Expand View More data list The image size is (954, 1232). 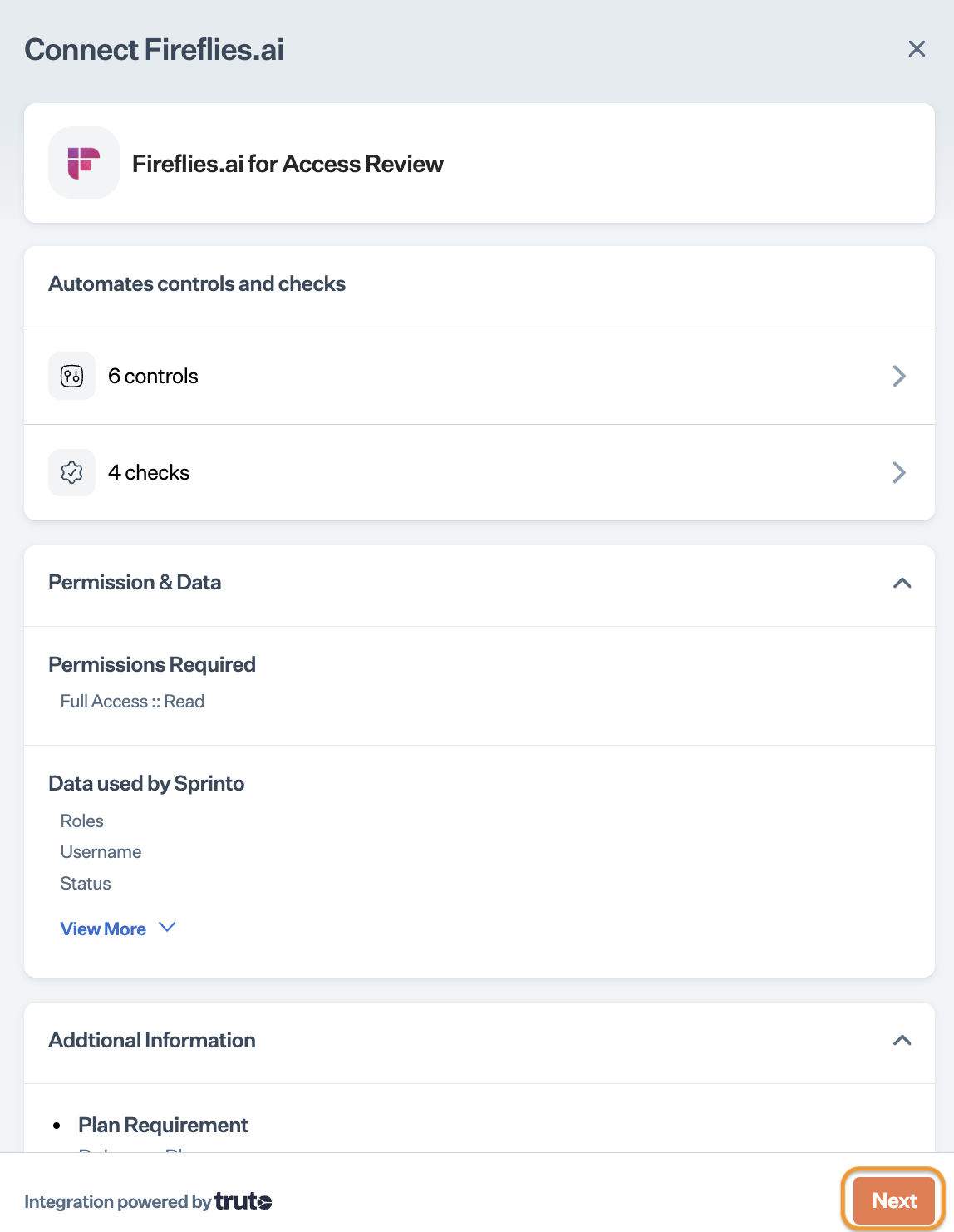coord(103,929)
